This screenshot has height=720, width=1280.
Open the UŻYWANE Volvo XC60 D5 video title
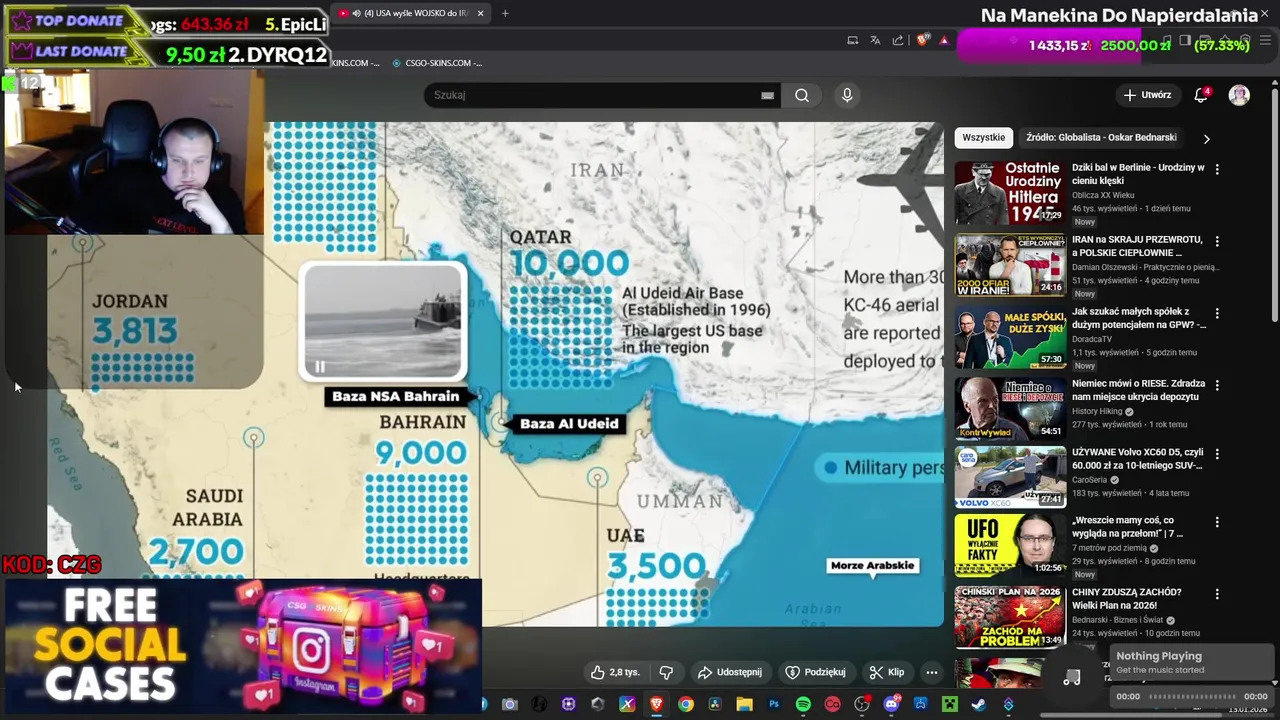(x=1138, y=458)
